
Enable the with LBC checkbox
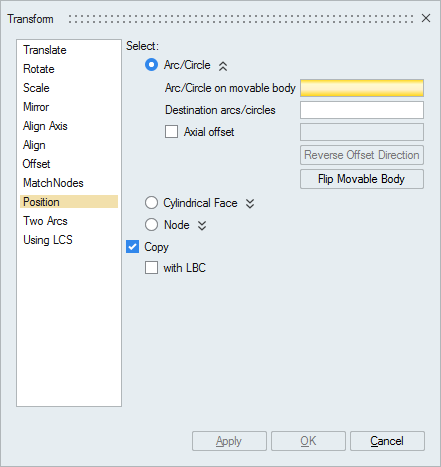pos(151,267)
